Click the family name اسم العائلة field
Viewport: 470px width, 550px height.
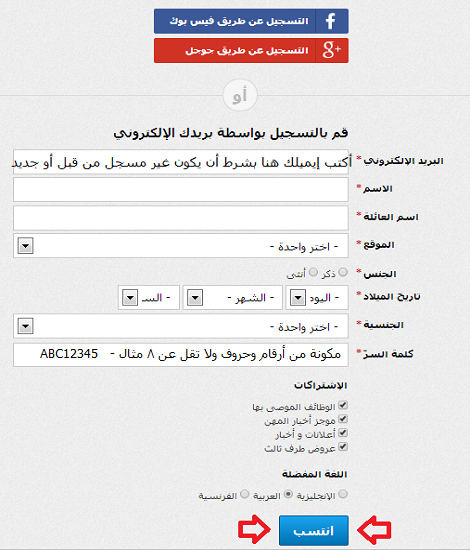181,218
